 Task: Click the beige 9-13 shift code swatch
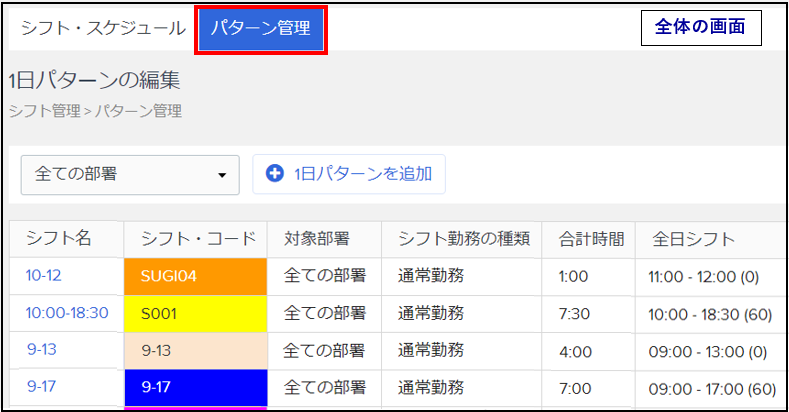[195, 351]
